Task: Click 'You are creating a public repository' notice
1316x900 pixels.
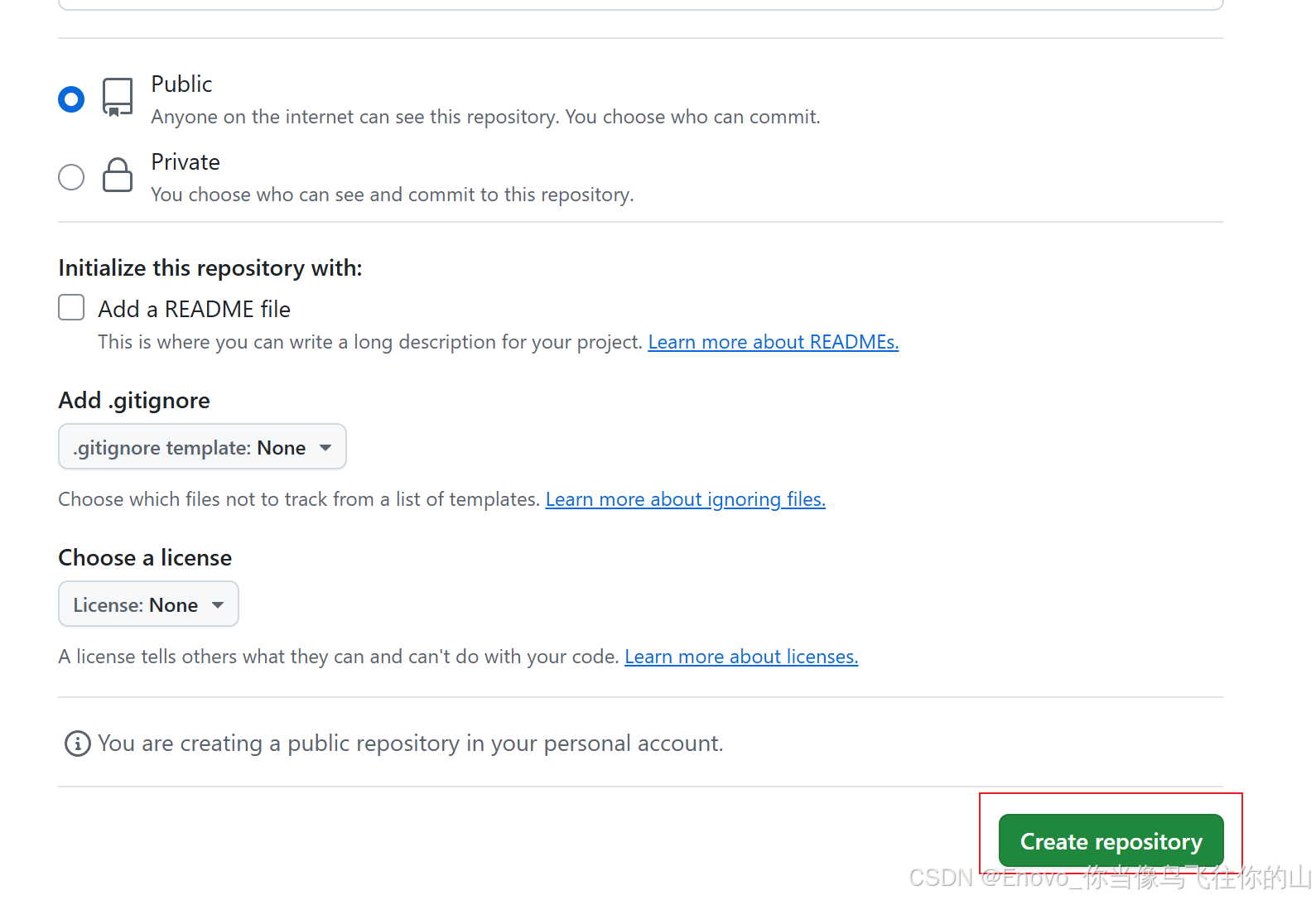Action: 410,744
